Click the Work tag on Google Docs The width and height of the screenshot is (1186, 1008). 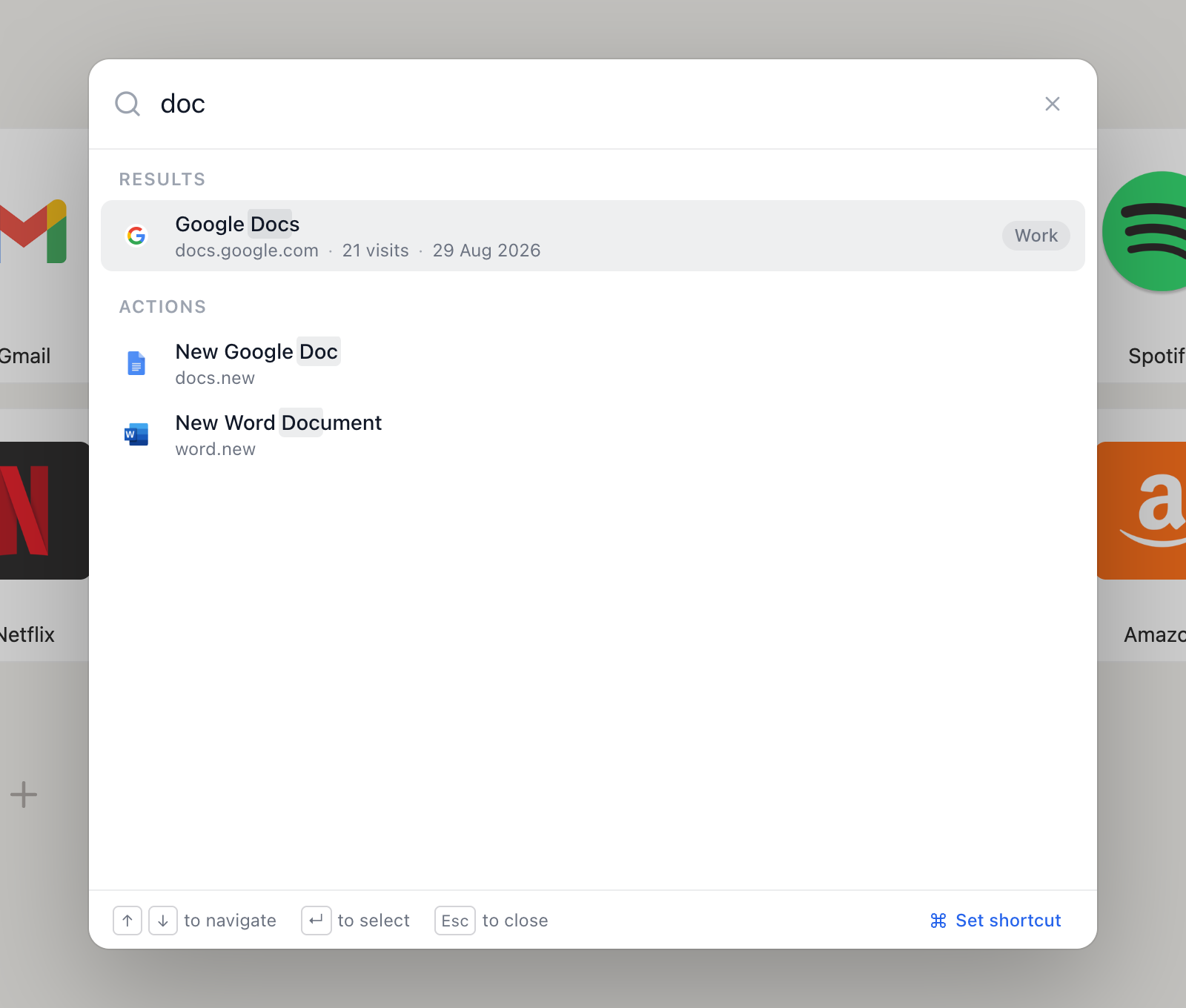tap(1036, 236)
